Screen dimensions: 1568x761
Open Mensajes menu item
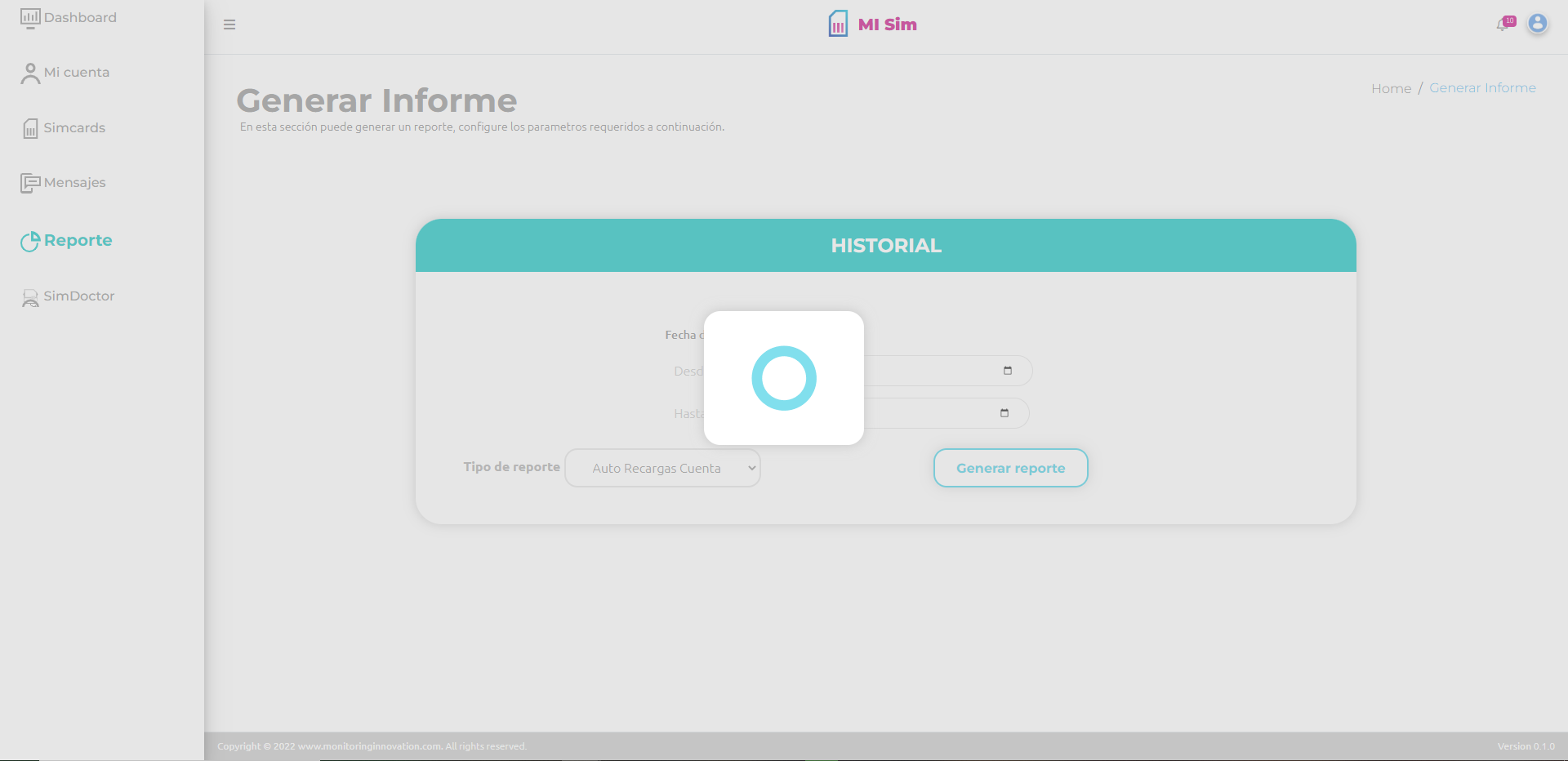pyautogui.click(x=75, y=183)
